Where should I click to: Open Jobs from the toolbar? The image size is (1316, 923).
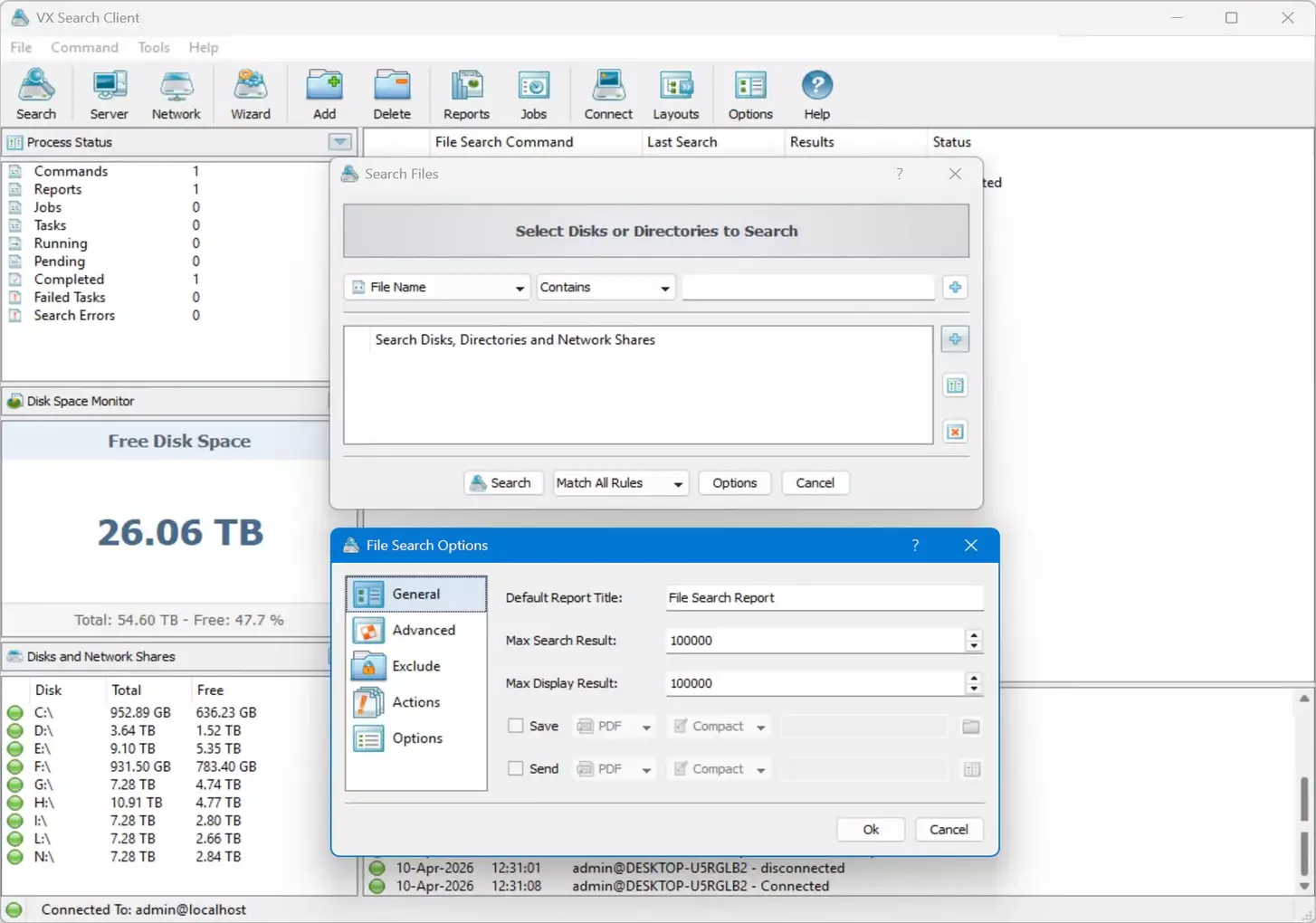coord(533,94)
